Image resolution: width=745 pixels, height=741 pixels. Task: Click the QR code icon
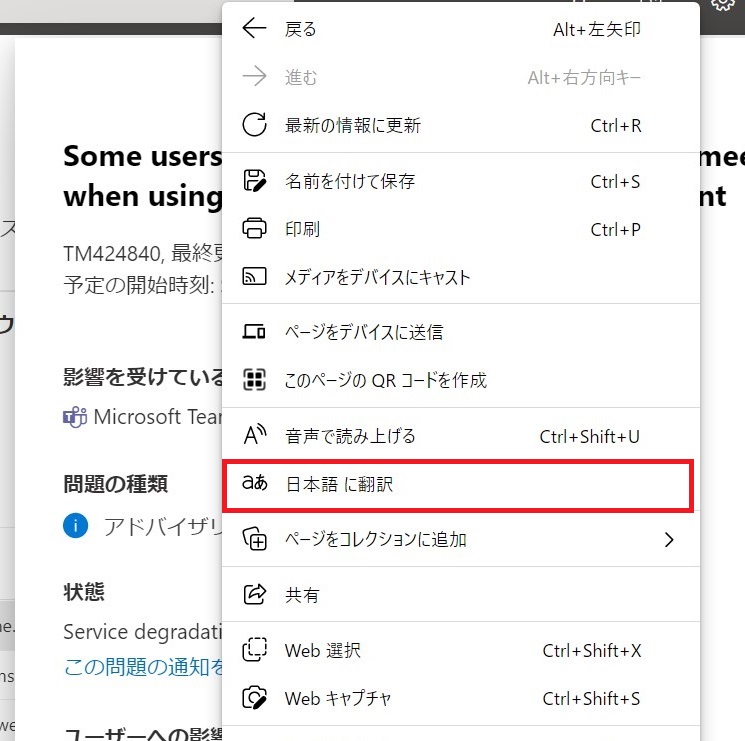click(255, 380)
